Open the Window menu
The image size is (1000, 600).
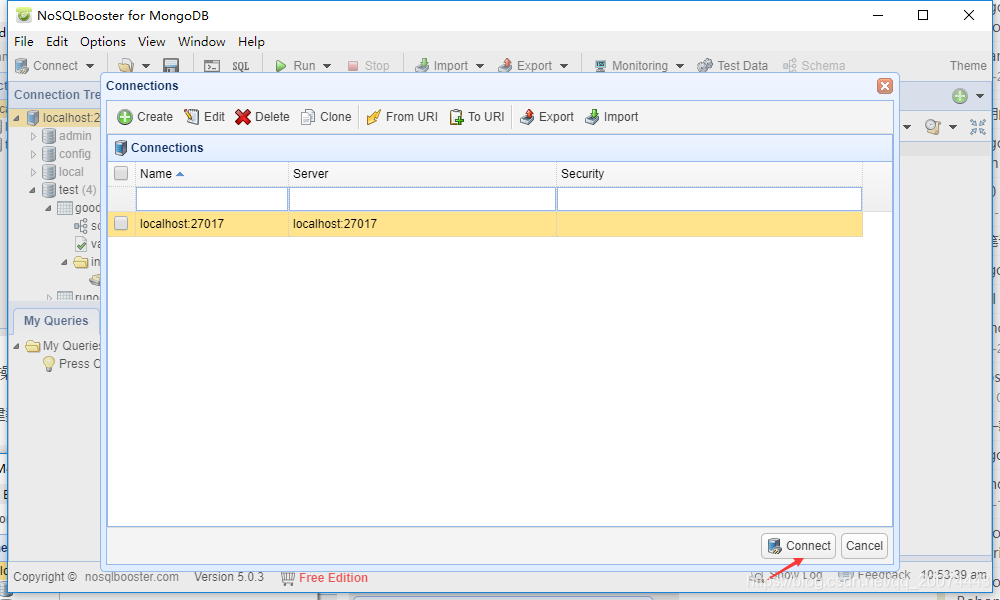click(x=202, y=41)
